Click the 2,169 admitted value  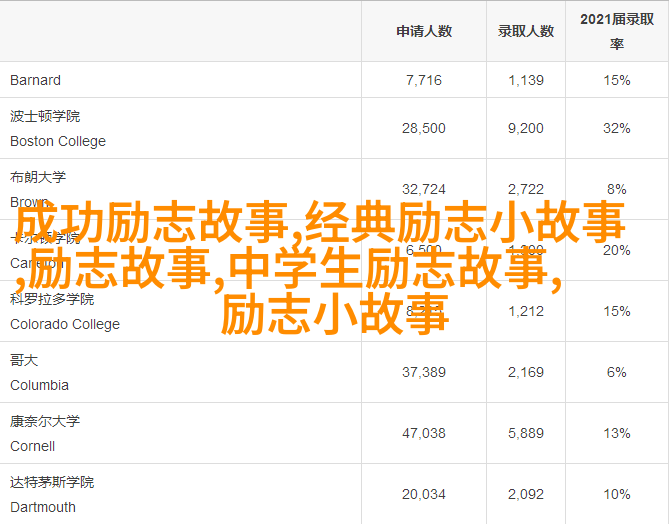click(526, 372)
